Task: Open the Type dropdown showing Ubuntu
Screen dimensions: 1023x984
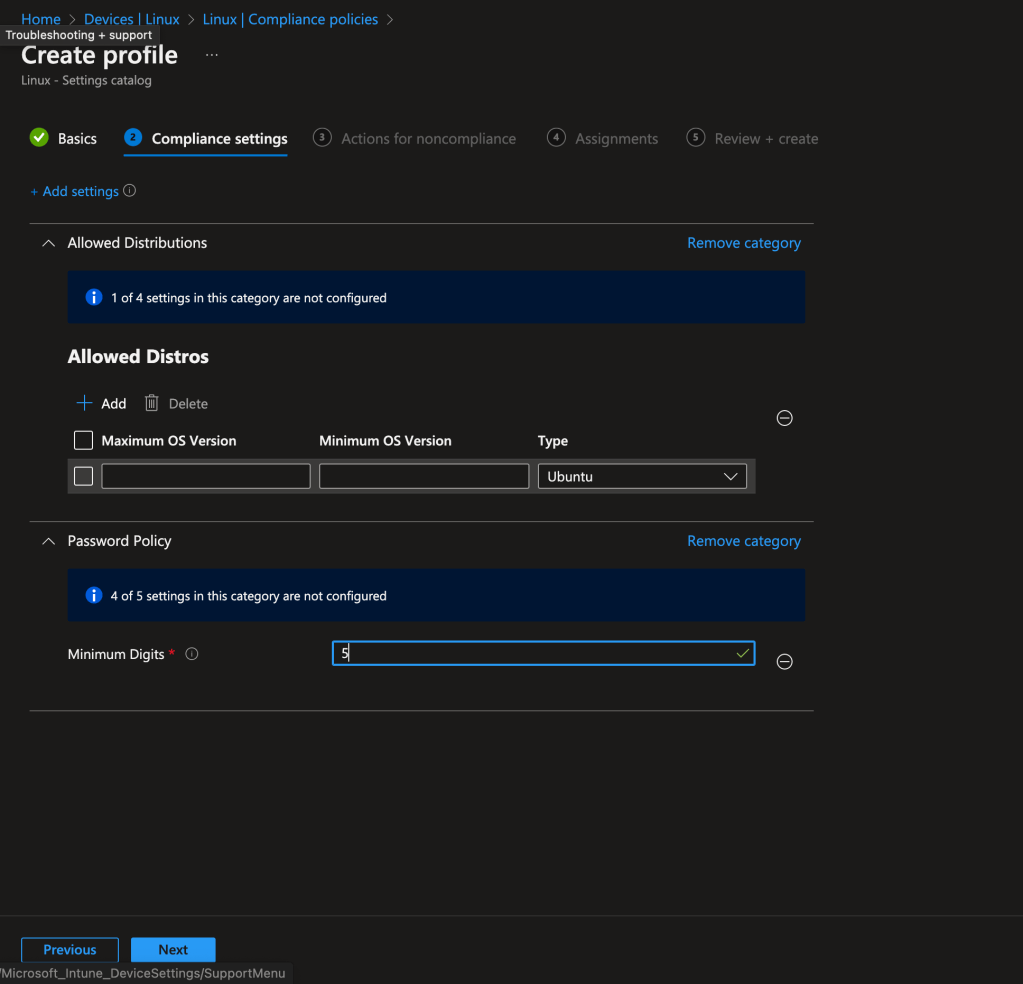Action: click(642, 476)
